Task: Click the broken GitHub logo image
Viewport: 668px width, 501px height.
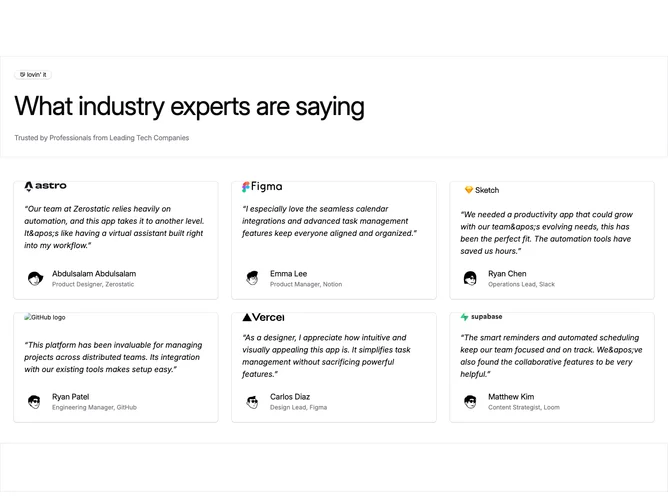Action: (45, 317)
